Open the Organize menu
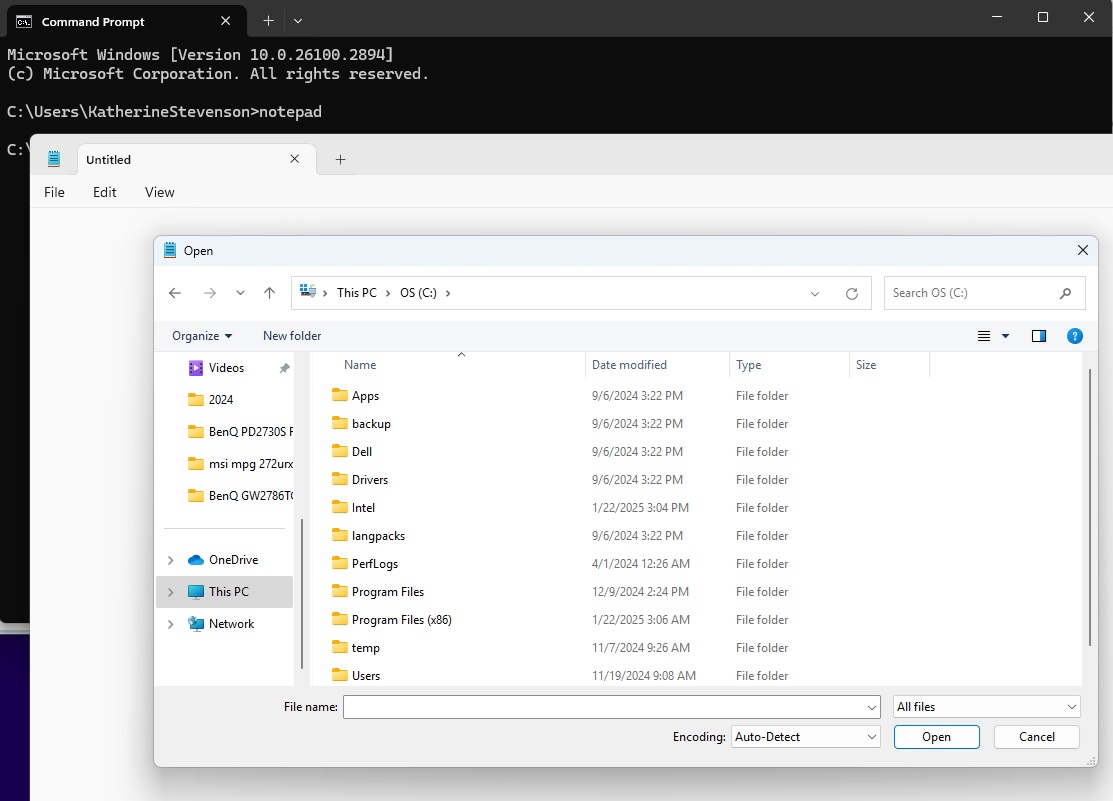1113x801 pixels. [202, 336]
